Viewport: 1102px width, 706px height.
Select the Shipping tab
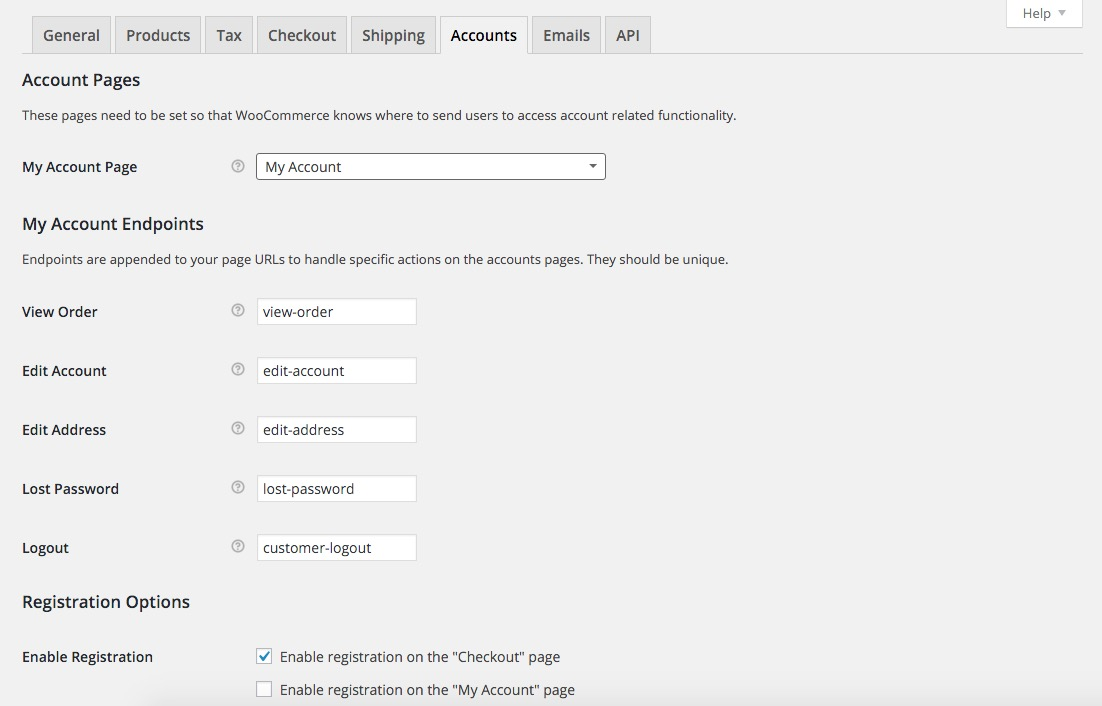pos(393,35)
